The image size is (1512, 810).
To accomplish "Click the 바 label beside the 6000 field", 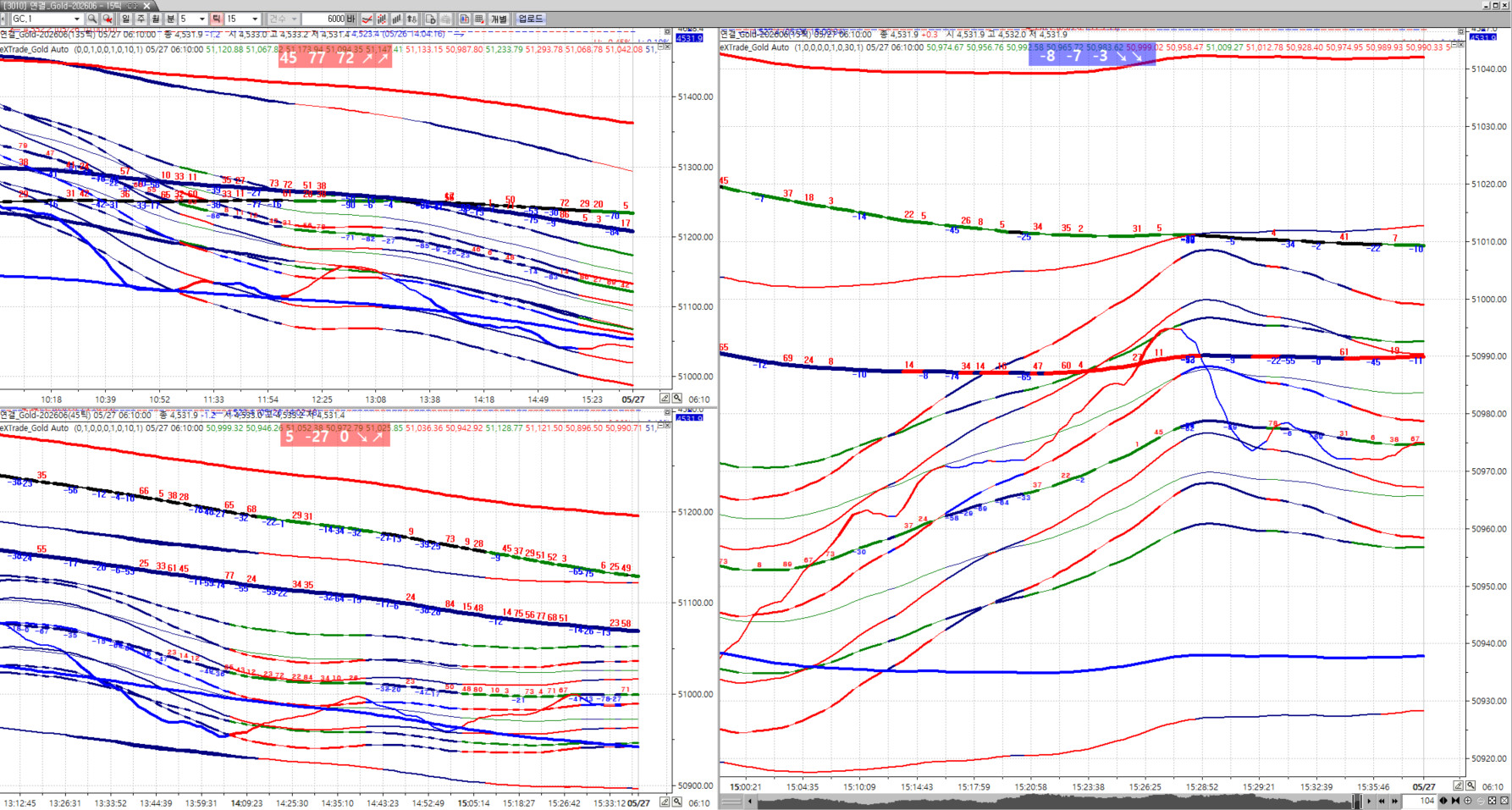I will coord(350,19).
